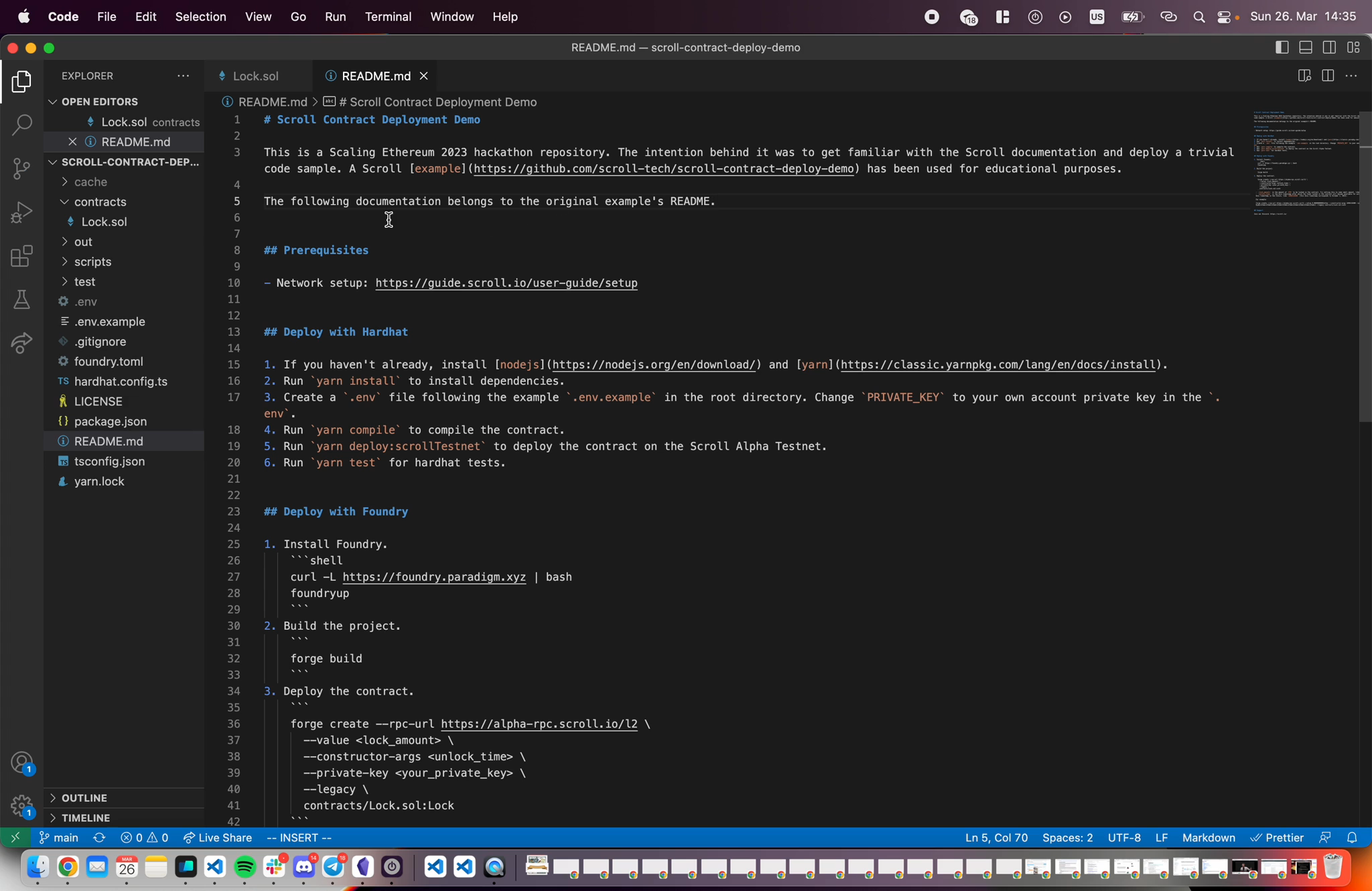
Task: Toggle bottom panel visibility
Action: pos(1306,48)
